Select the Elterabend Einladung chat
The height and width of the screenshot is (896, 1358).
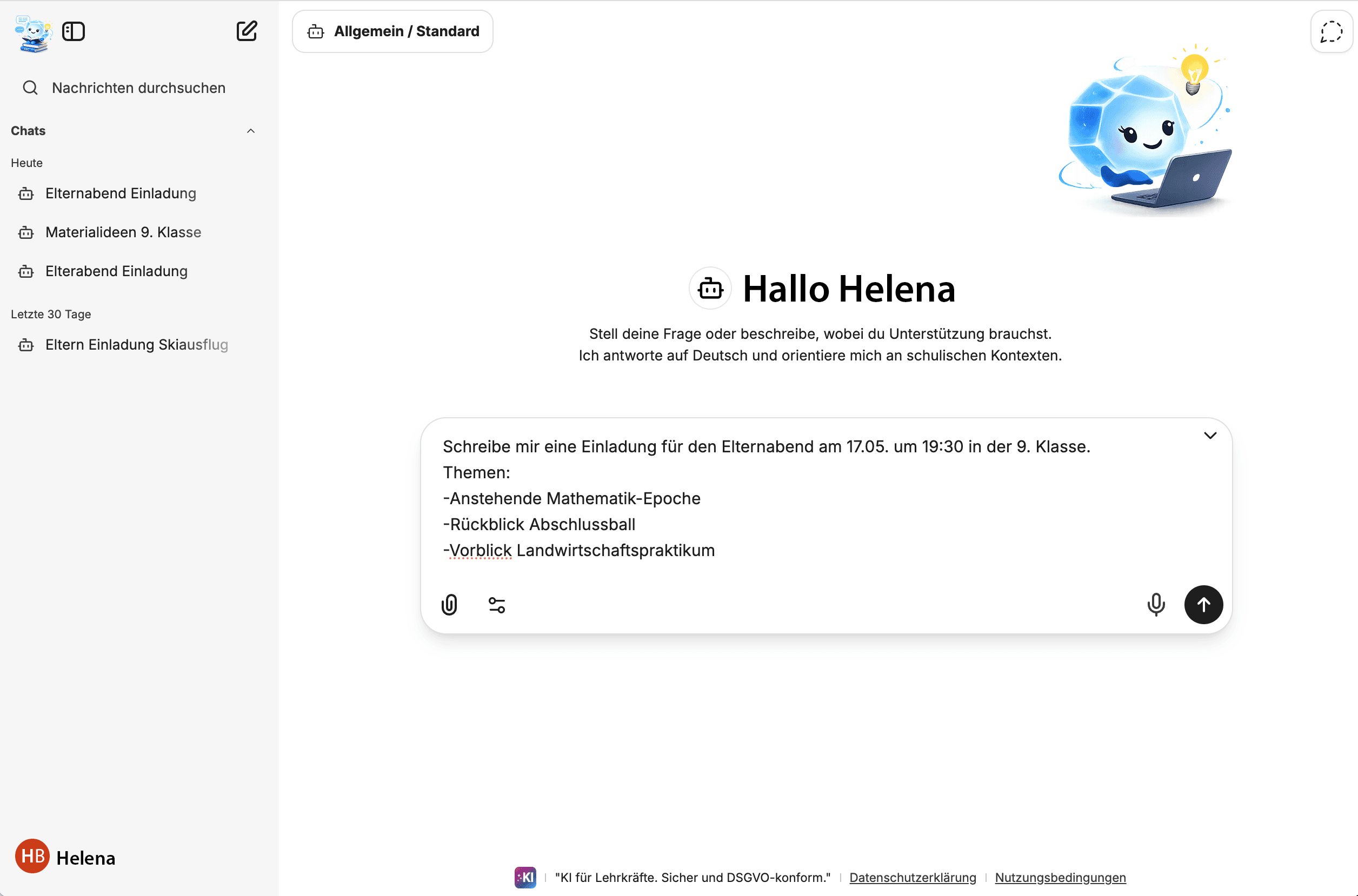(116, 271)
